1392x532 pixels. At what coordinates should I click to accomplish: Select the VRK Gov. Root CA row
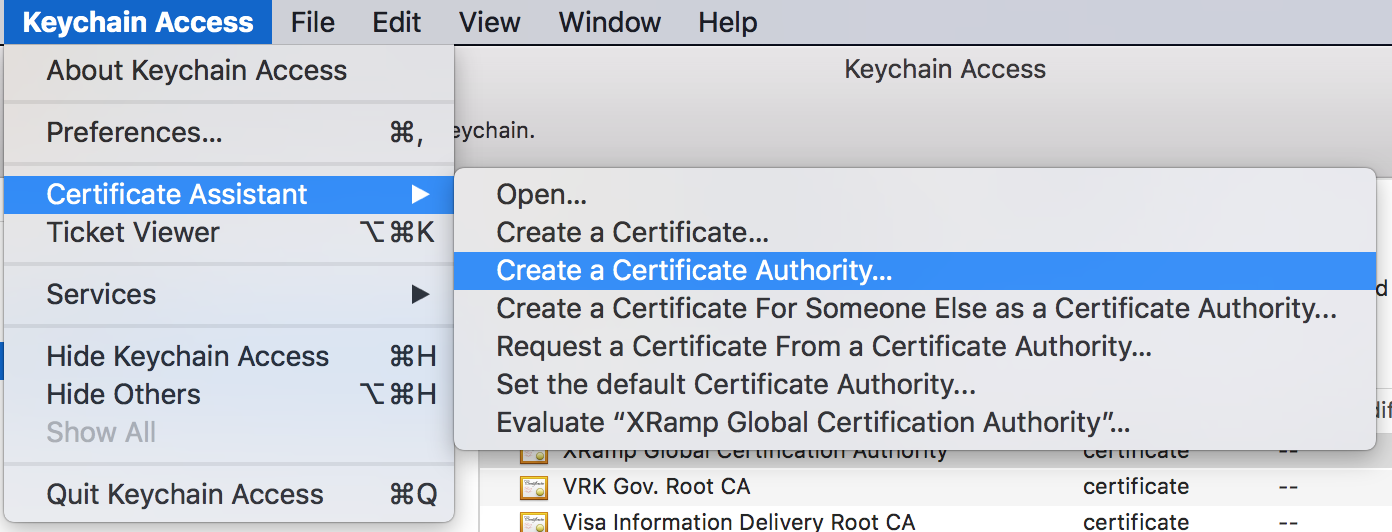point(935,487)
